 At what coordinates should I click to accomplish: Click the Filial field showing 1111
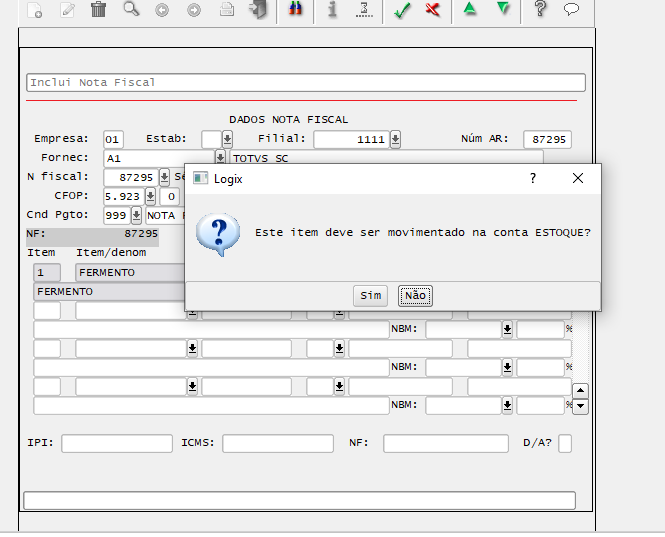pos(351,139)
